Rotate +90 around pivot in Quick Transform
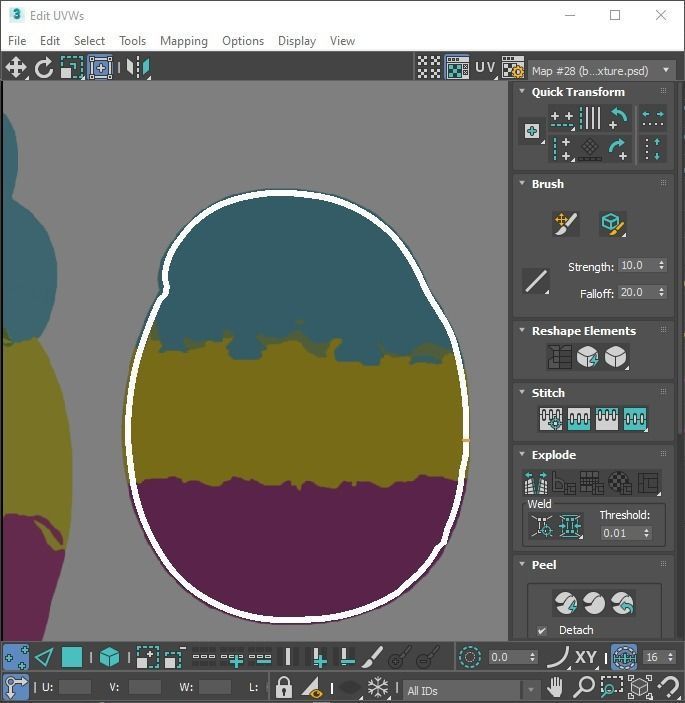 coord(619,148)
